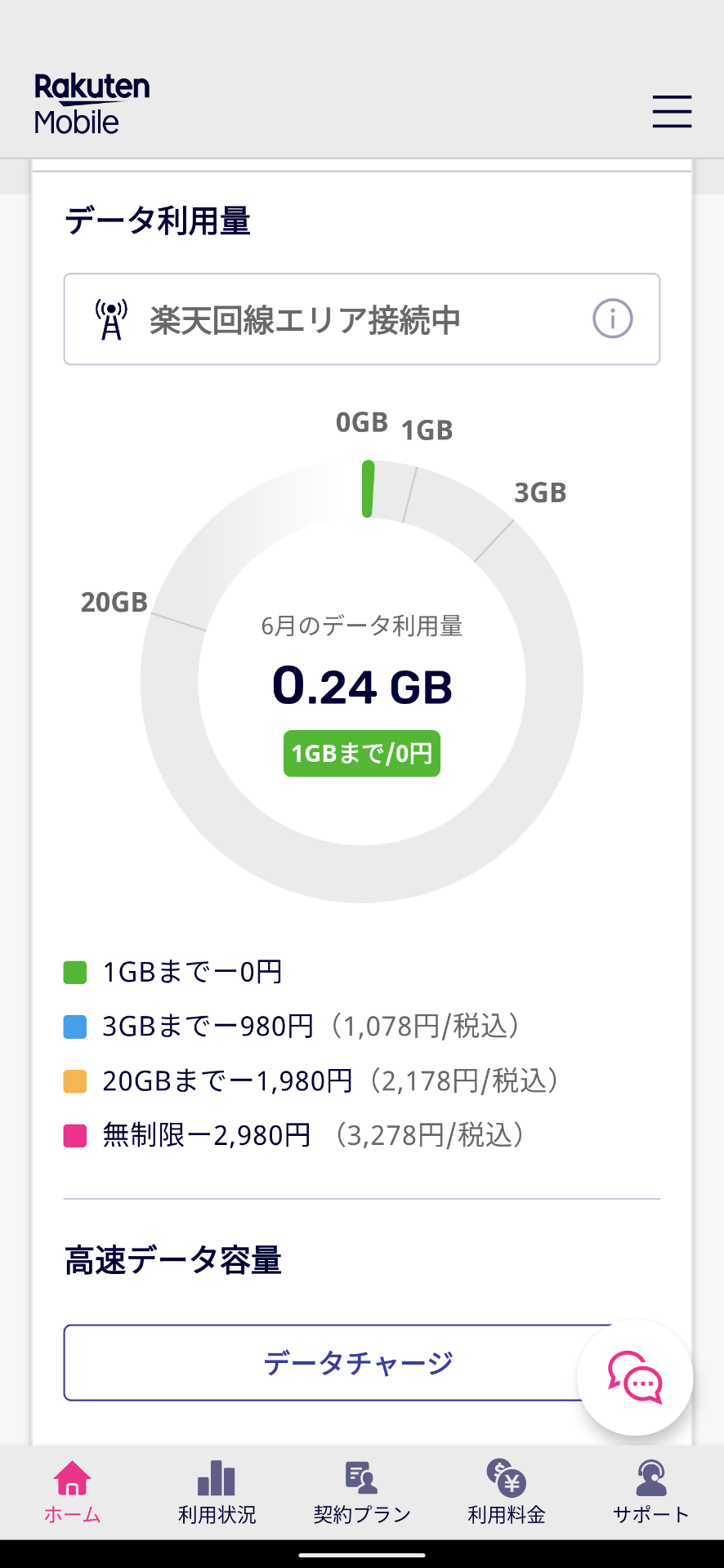Tap the 1GBまで/0円 green badge
This screenshot has width=724, height=1568.
coord(361,753)
